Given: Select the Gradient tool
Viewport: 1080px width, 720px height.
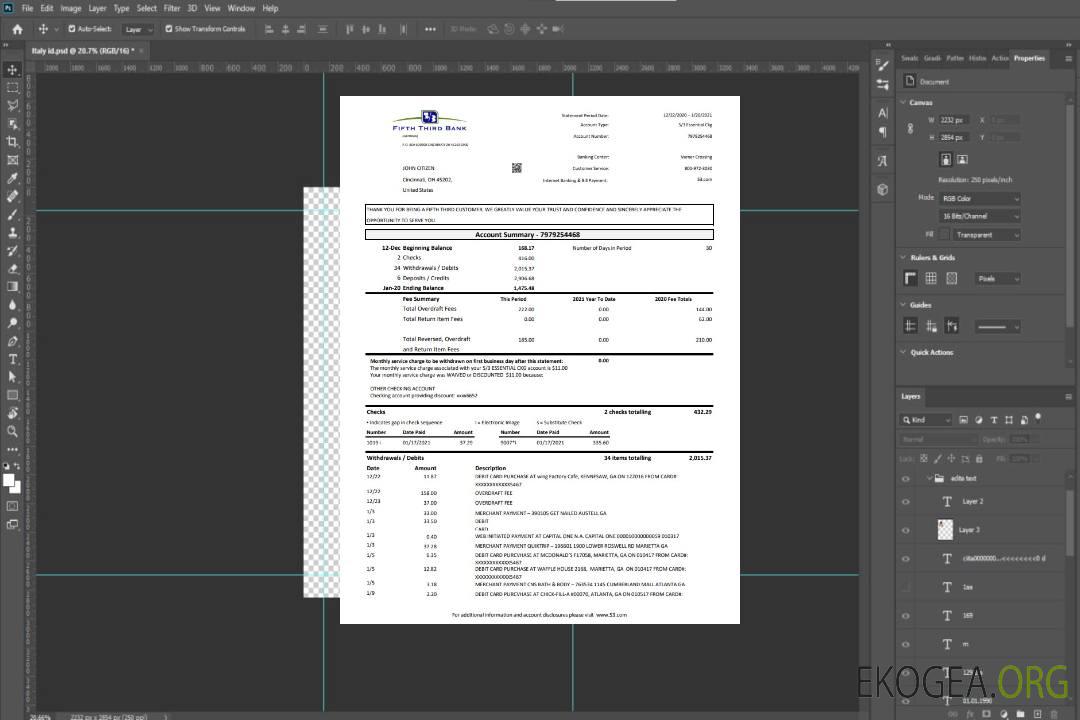Looking at the screenshot, I should (12, 287).
